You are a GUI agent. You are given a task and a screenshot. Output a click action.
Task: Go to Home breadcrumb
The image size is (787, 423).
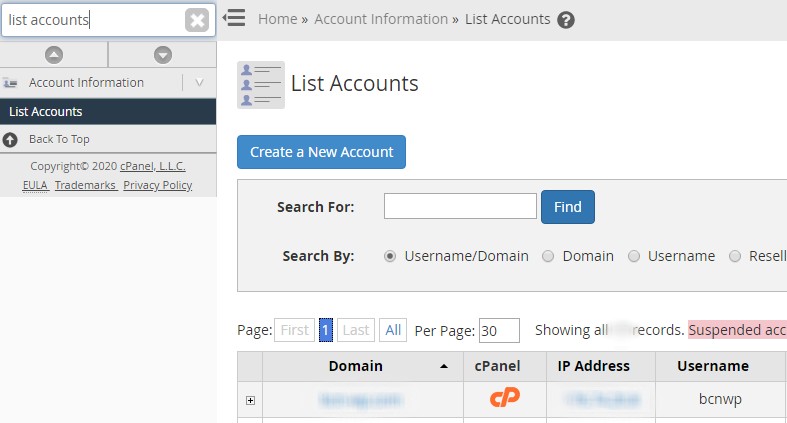(x=277, y=19)
